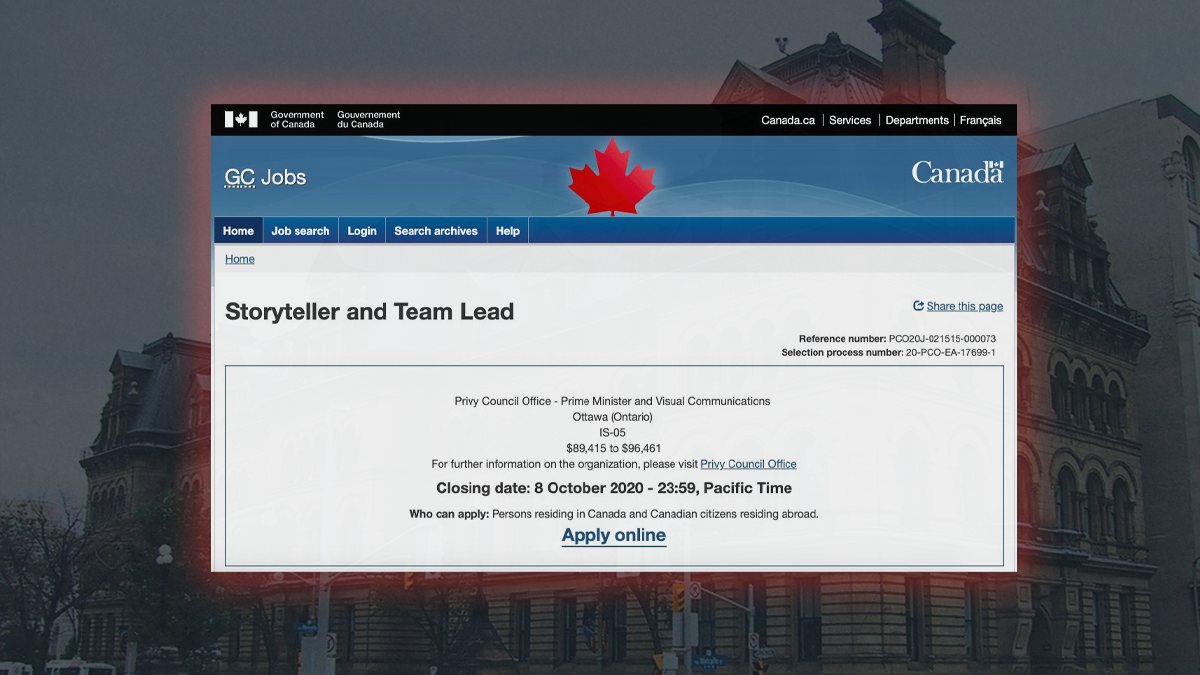Open the Canada.ca link
Image resolution: width=1200 pixels, height=675 pixels.
[788, 120]
